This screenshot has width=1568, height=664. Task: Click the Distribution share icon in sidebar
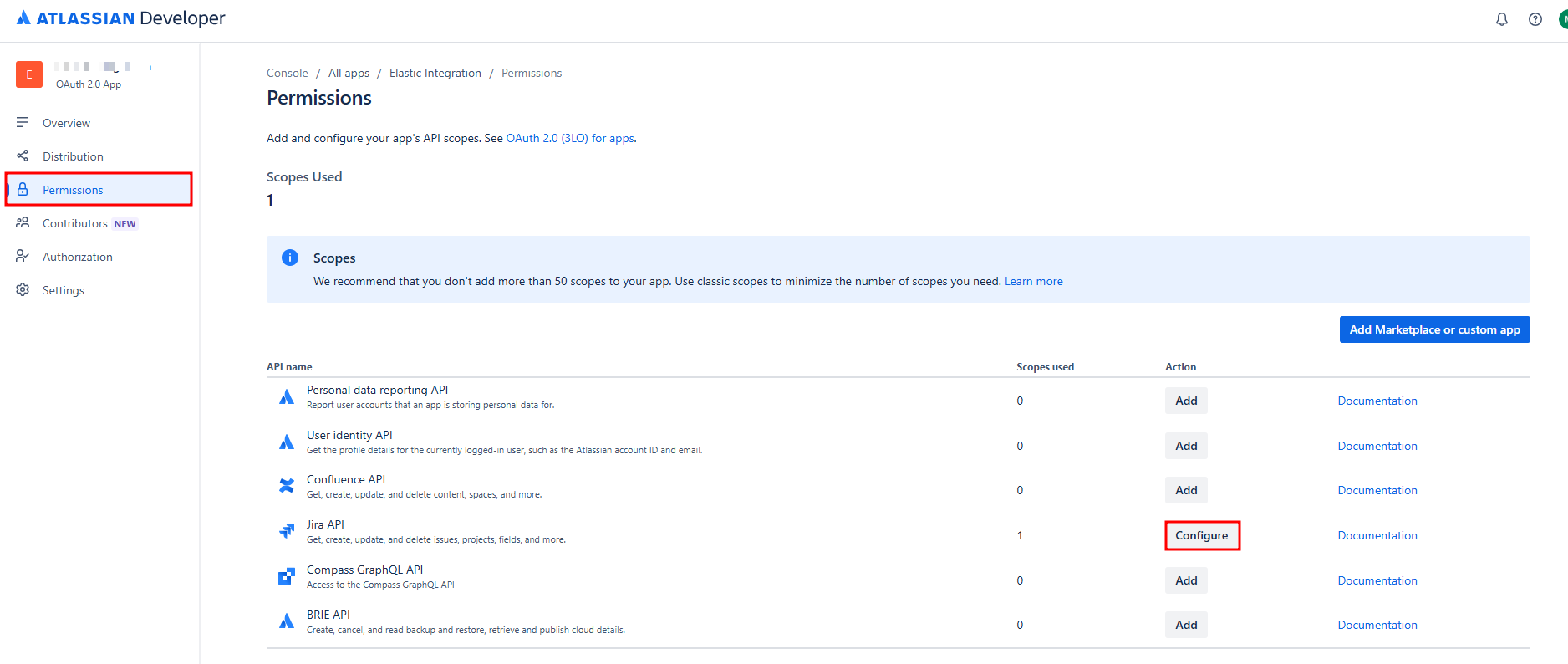click(x=23, y=156)
